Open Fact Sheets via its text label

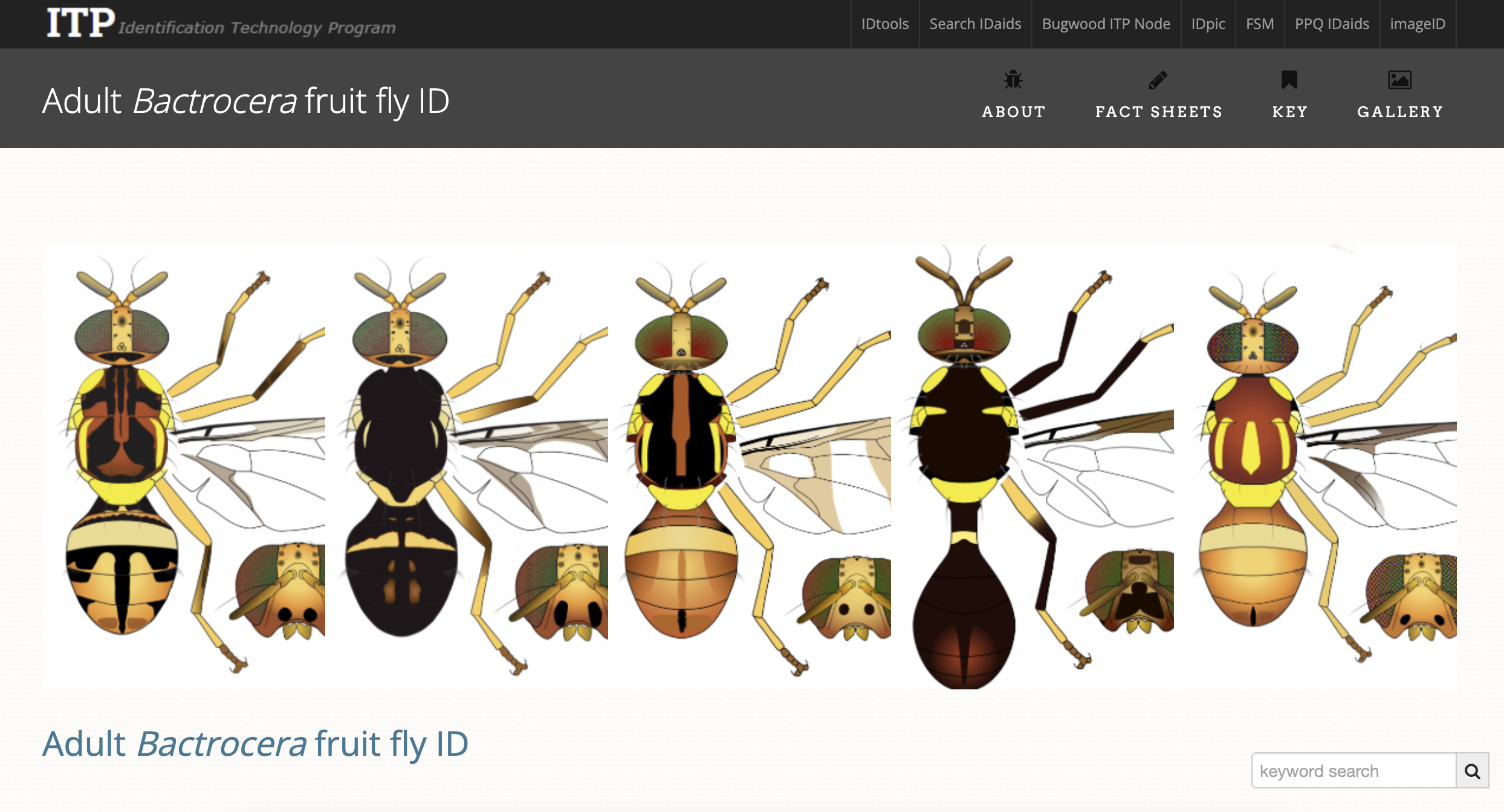[1158, 112]
